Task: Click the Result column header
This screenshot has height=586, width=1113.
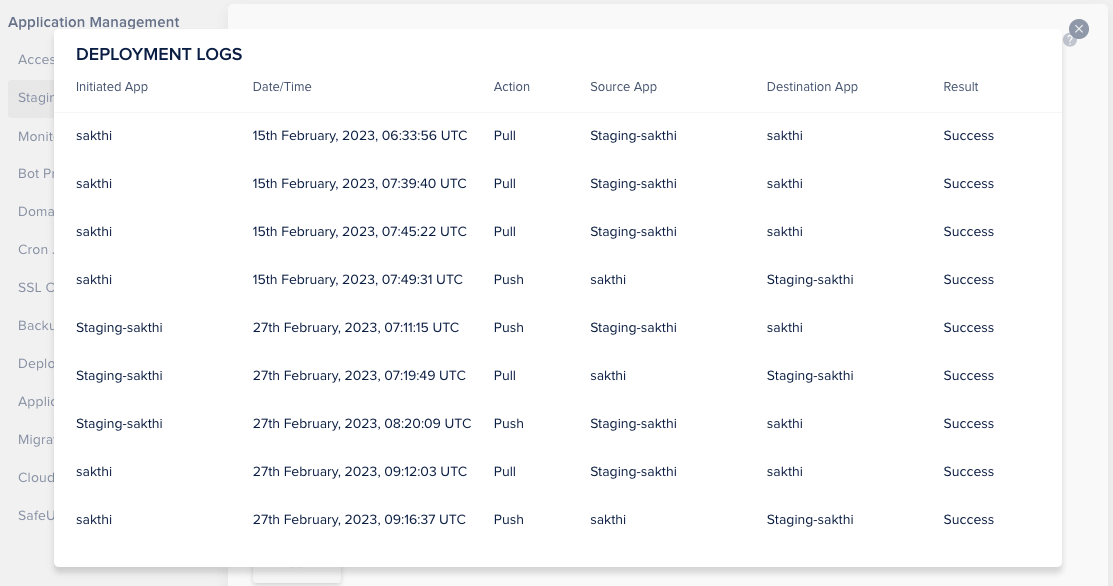Action: point(960,87)
